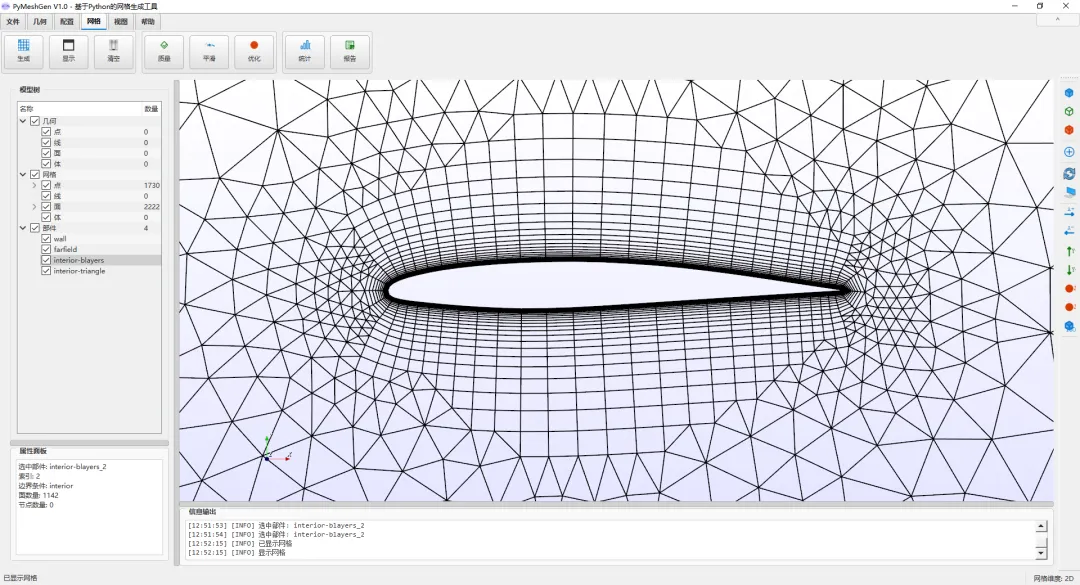This screenshot has width=1080, height=585.
Task: Apply the 平滑 (smooth) mesh tool
Action: click(x=209, y=51)
